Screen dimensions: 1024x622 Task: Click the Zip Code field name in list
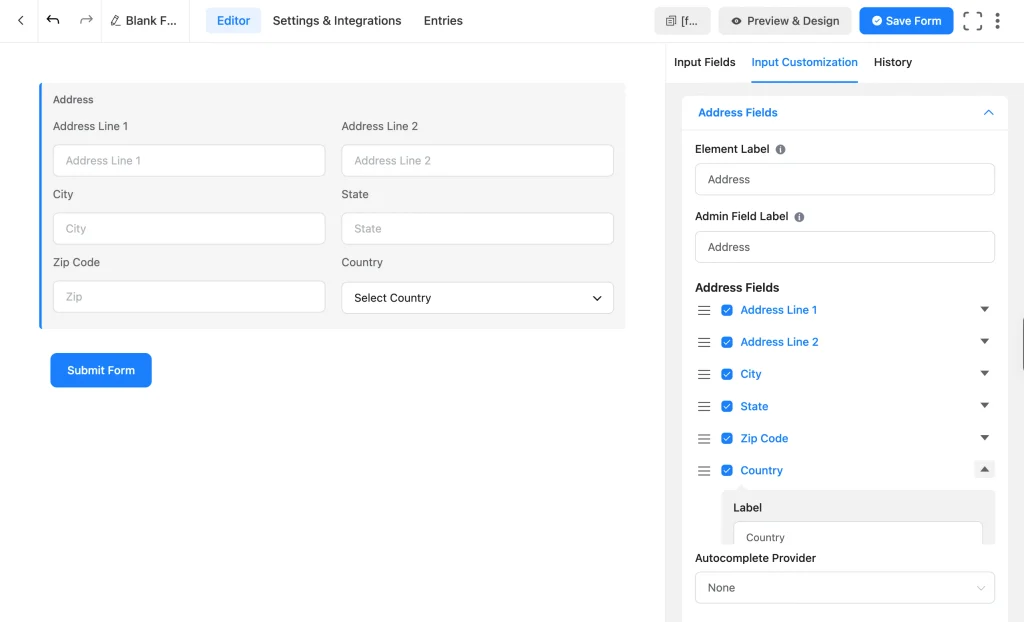(764, 438)
